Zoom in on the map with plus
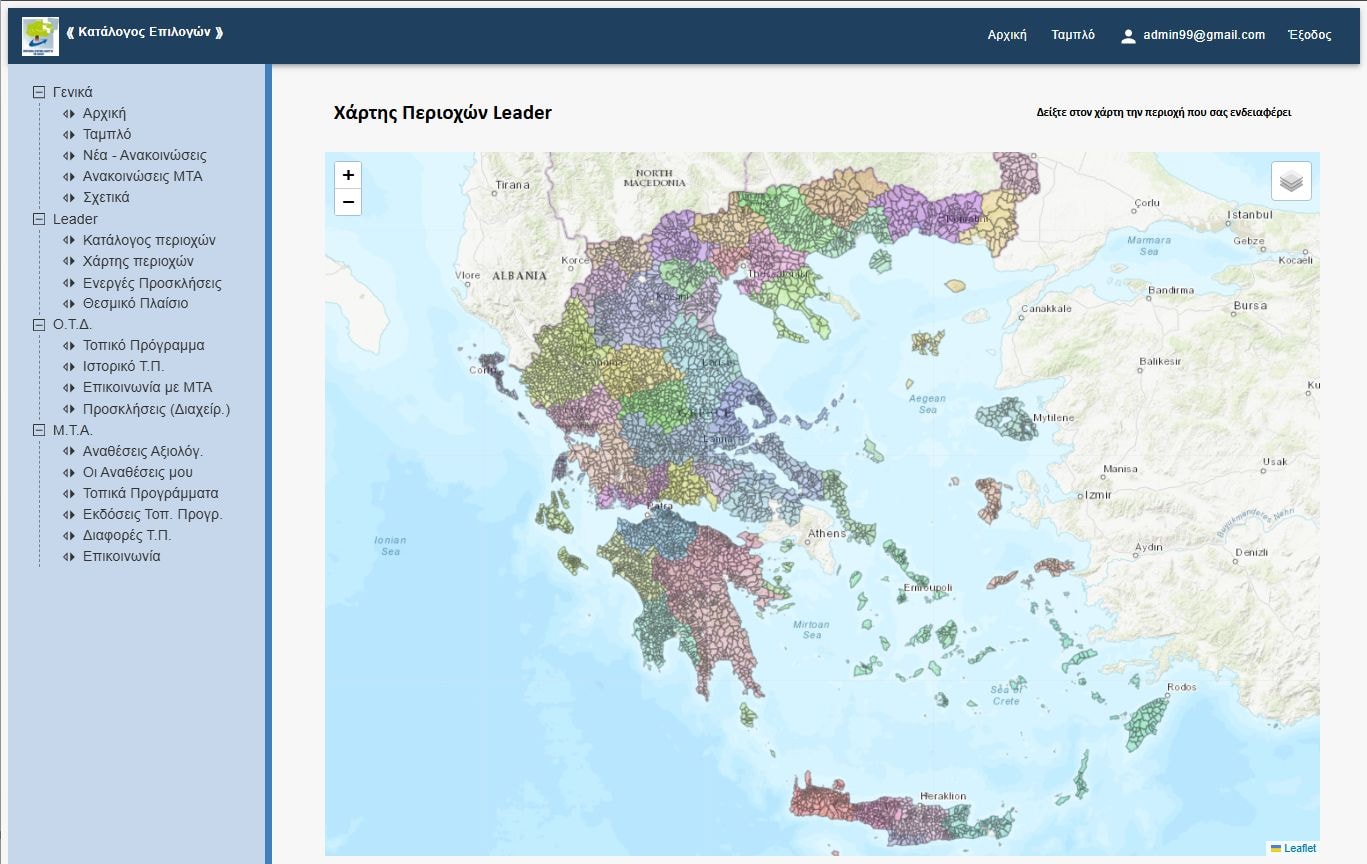The width and height of the screenshot is (1367, 864). (x=347, y=174)
